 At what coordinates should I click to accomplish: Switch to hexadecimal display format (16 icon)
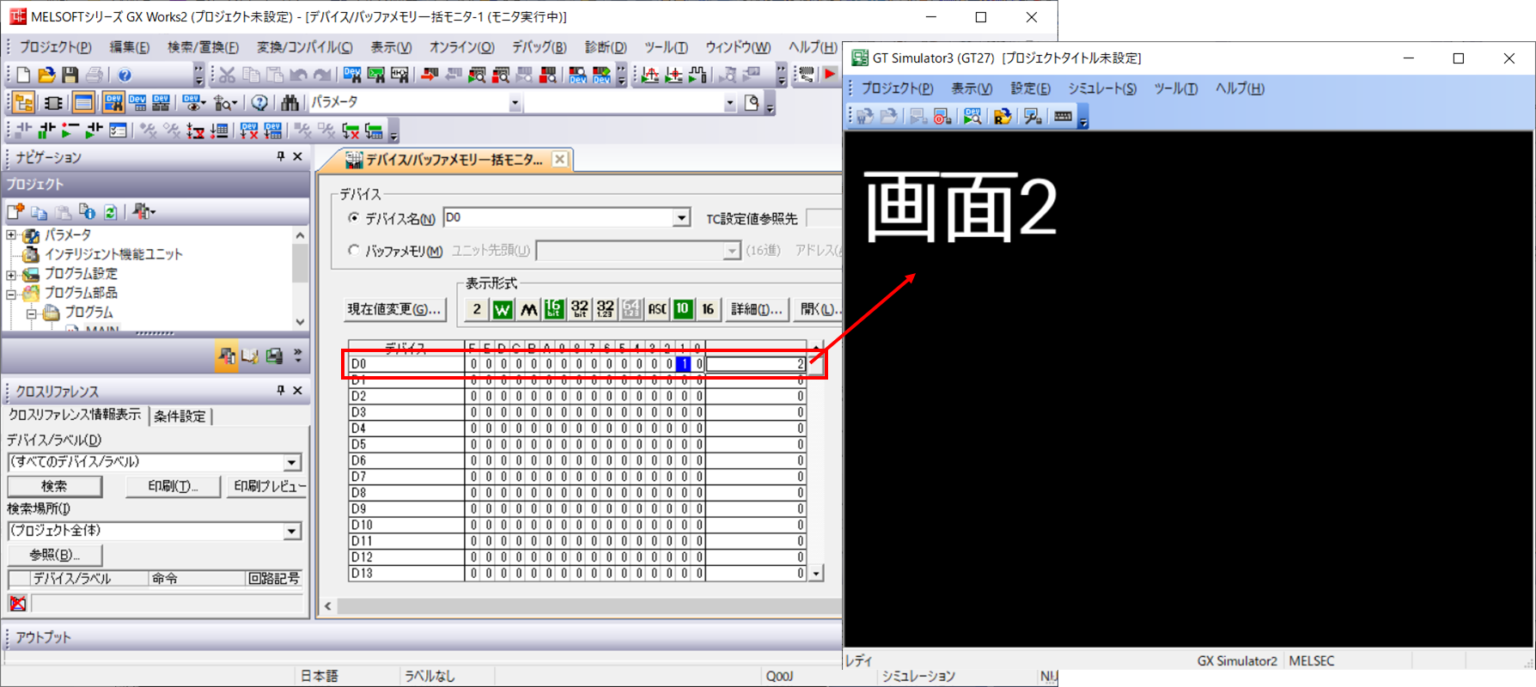click(x=707, y=309)
